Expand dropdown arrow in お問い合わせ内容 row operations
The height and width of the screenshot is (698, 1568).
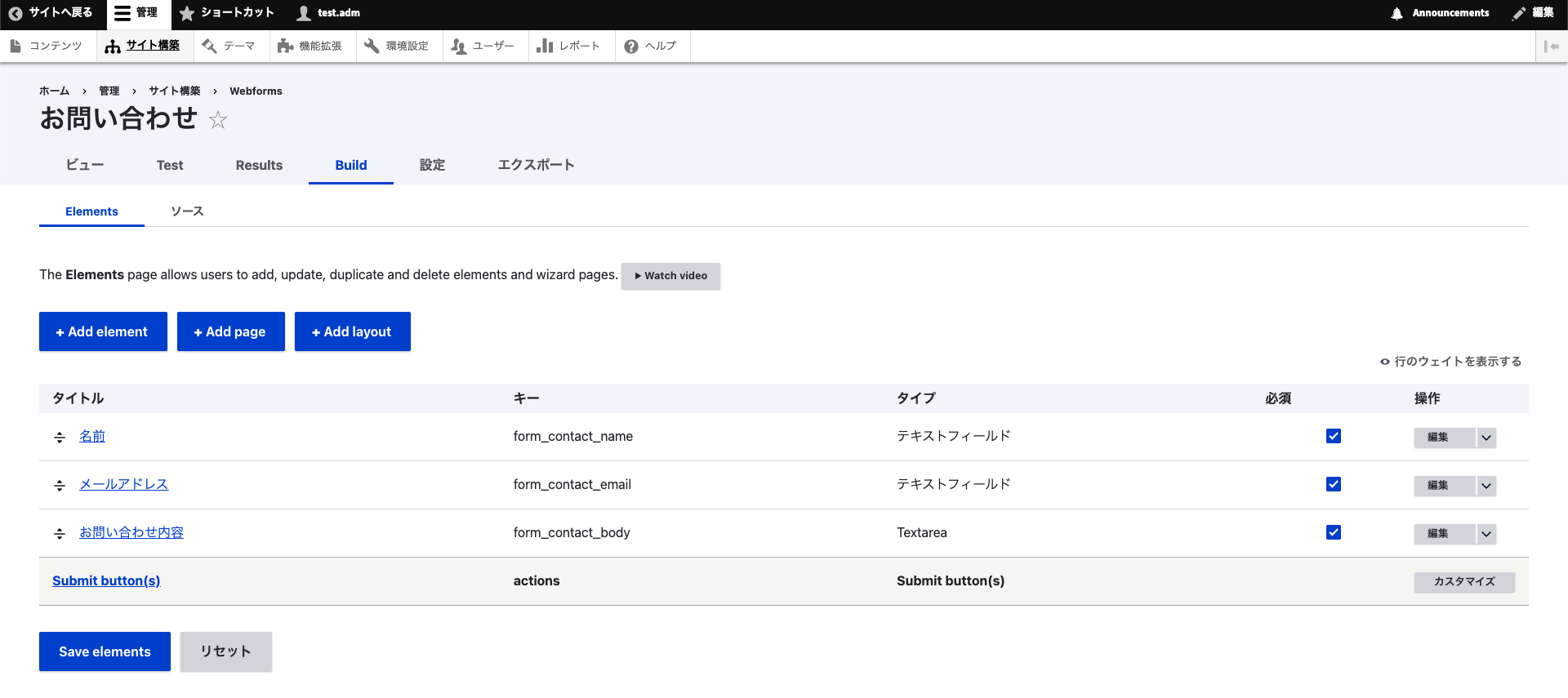(x=1486, y=534)
